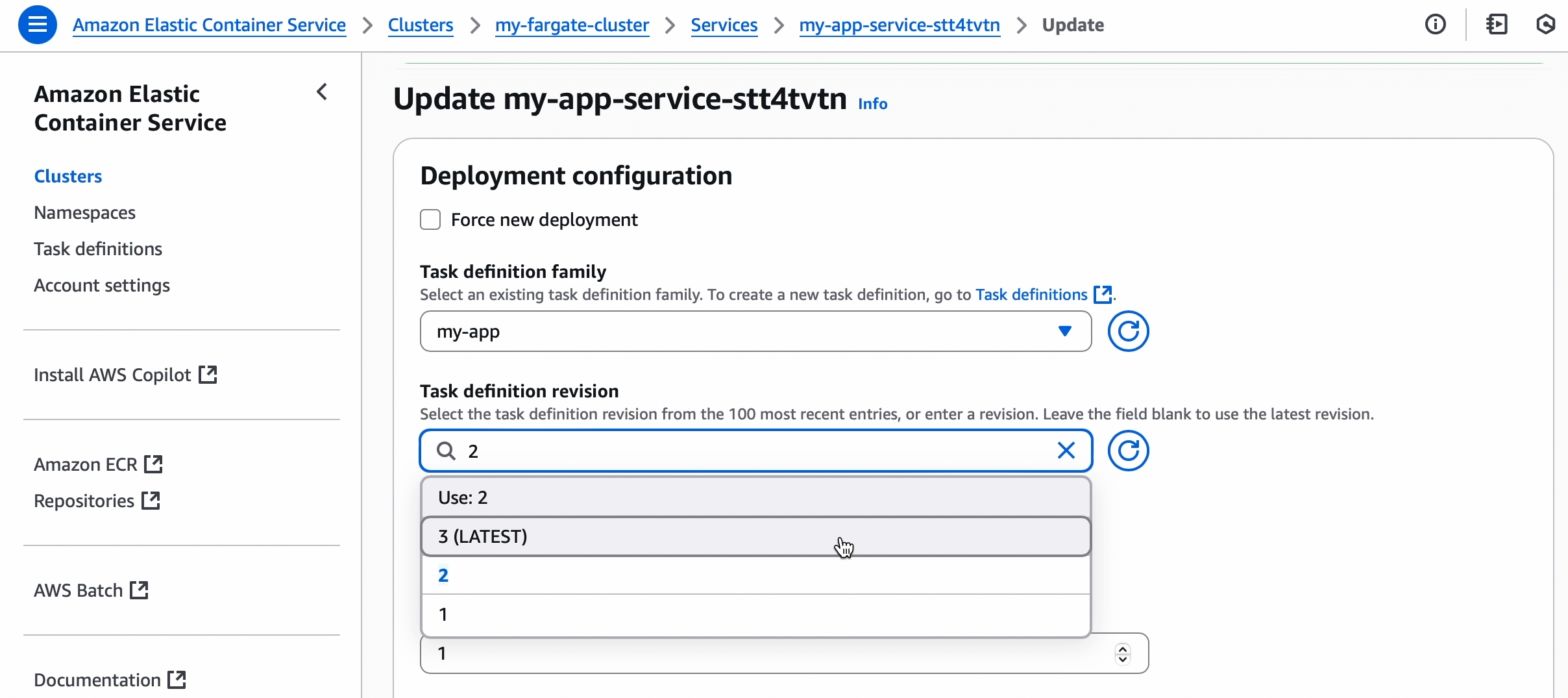Refresh the task definition family list
1568x698 pixels.
coord(1128,331)
